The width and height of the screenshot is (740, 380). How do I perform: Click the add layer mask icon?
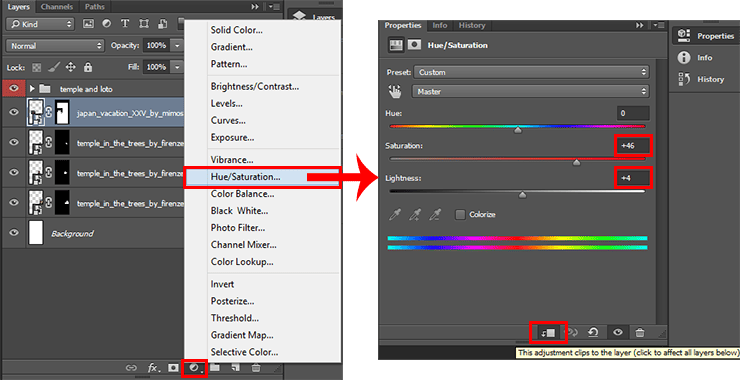pos(173,368)
